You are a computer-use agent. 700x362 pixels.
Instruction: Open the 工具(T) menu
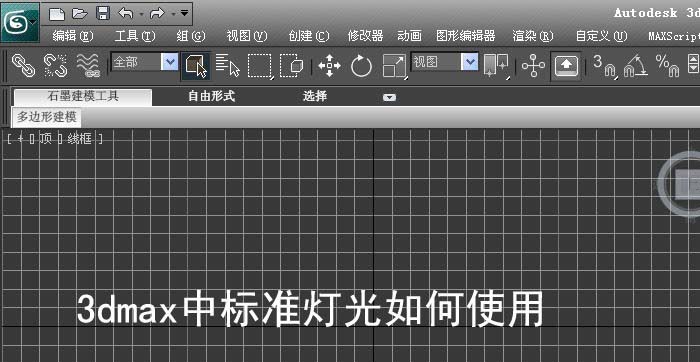[135, 36]
